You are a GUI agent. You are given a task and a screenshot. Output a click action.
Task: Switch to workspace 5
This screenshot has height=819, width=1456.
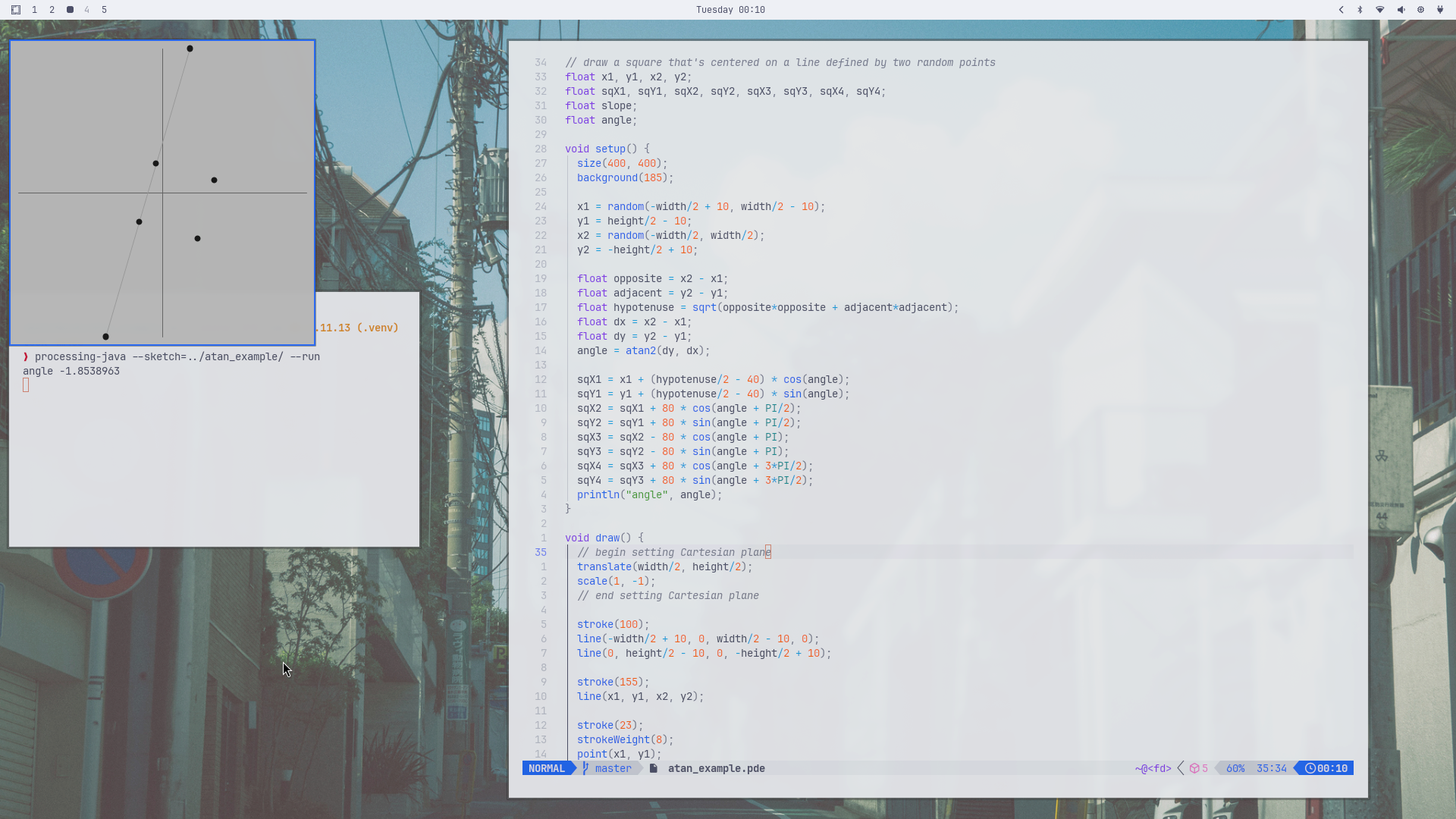(104, 10)
